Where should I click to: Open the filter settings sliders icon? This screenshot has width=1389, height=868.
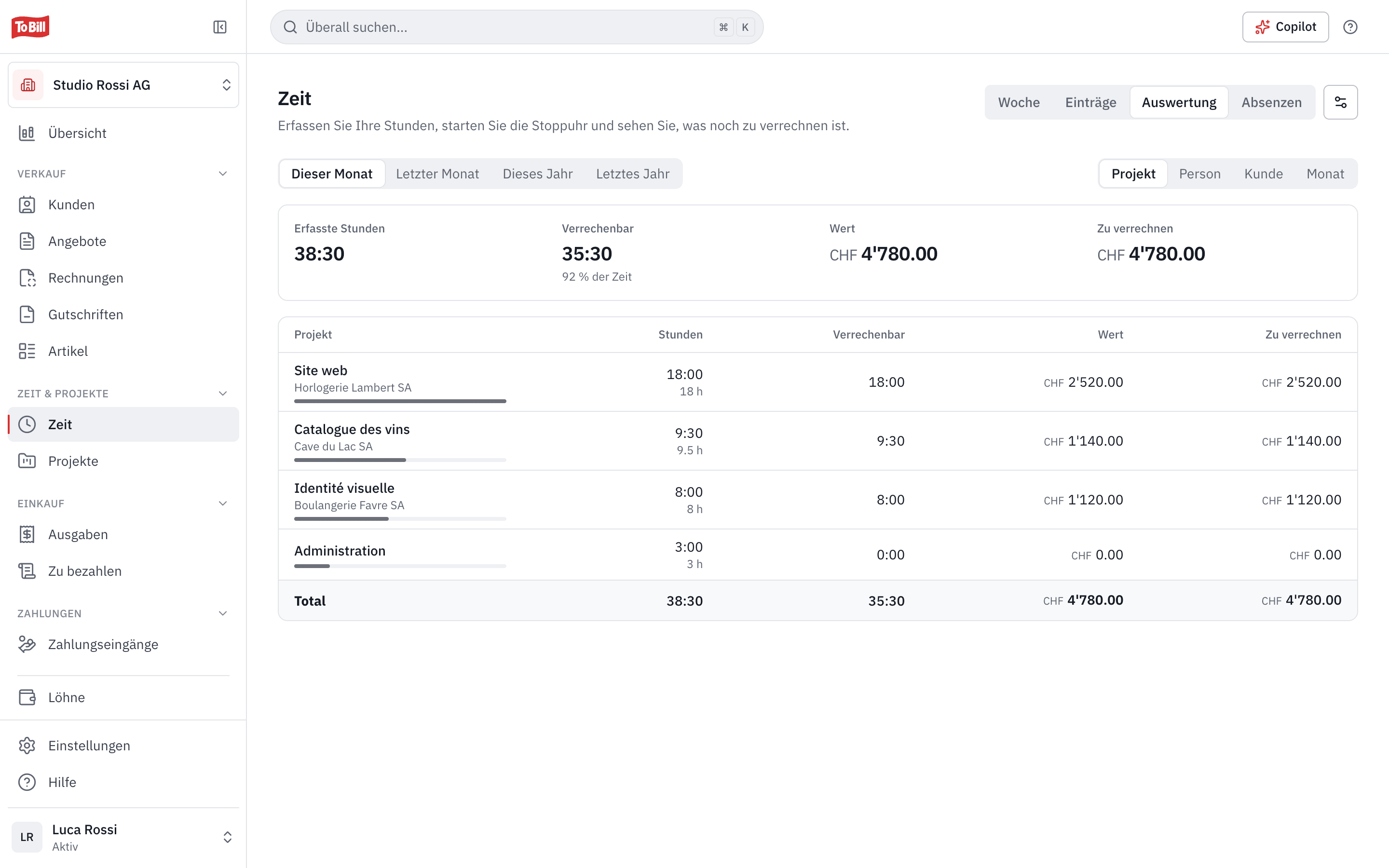pyautogui.click(x=1340, y=102)
